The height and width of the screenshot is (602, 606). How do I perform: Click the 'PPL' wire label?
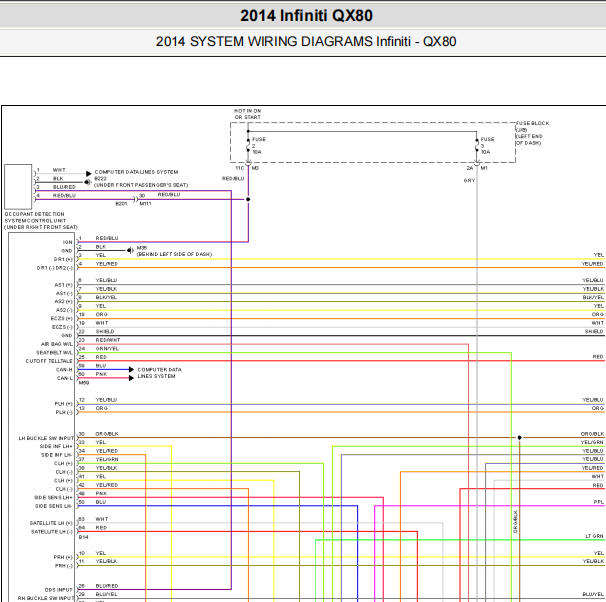pyautogui.click(x=598, y=502)
